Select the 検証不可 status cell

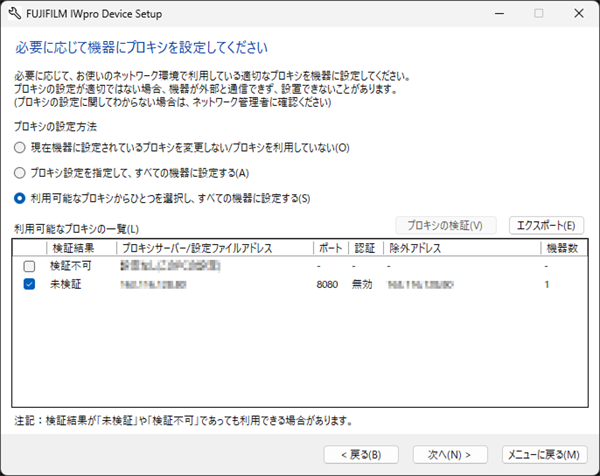point(71,266)
